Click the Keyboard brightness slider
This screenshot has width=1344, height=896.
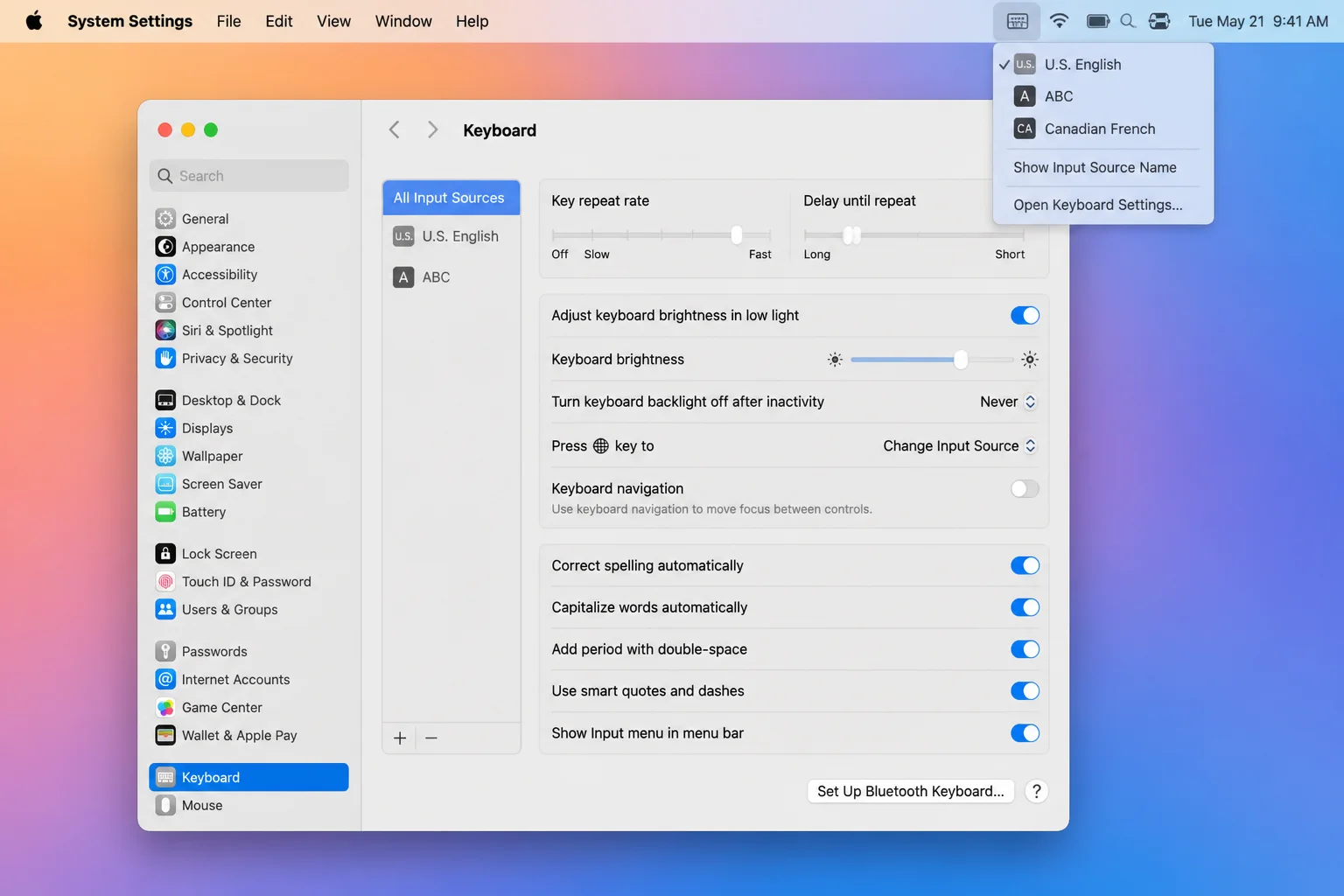coord(932,360)
